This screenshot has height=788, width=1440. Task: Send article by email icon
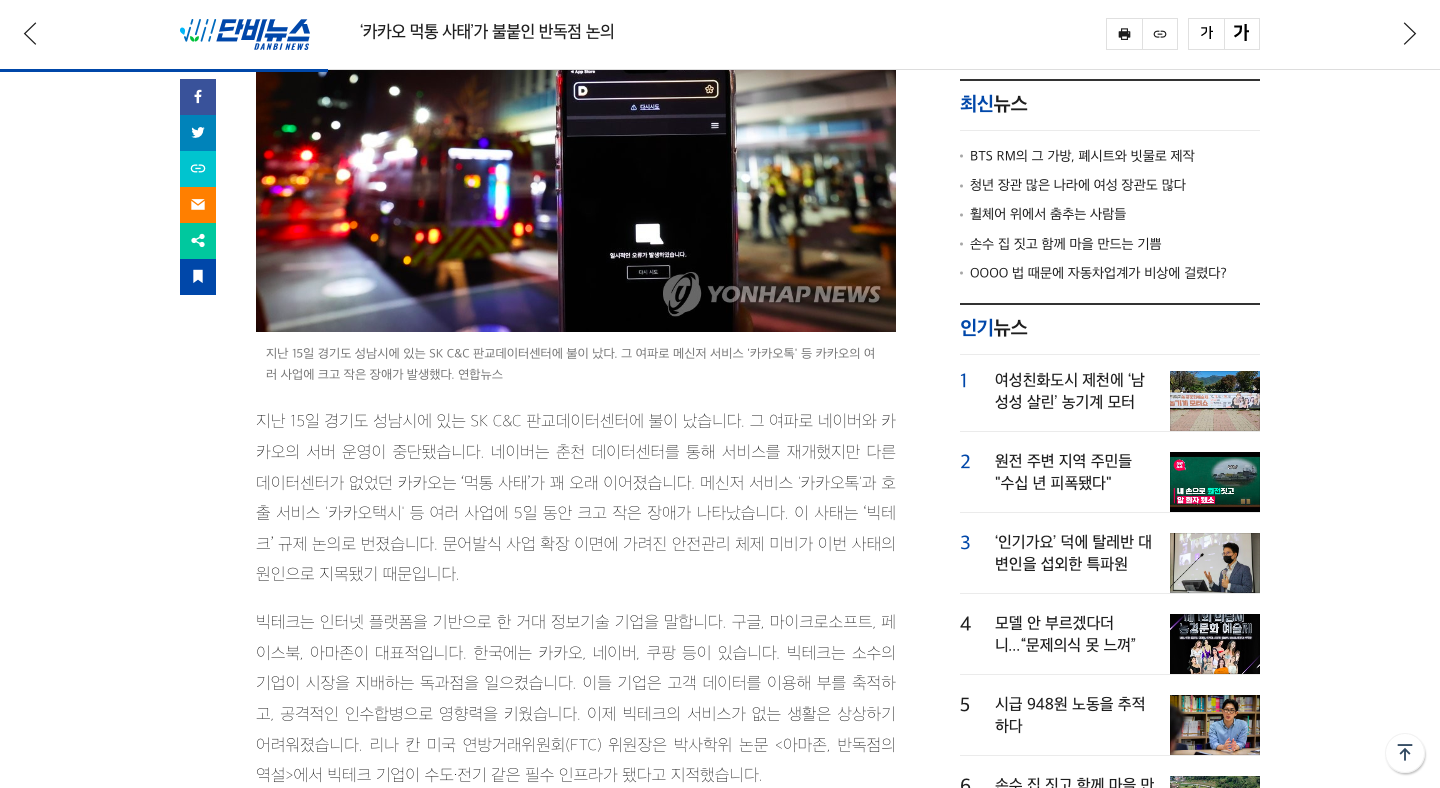pos(198,205)
